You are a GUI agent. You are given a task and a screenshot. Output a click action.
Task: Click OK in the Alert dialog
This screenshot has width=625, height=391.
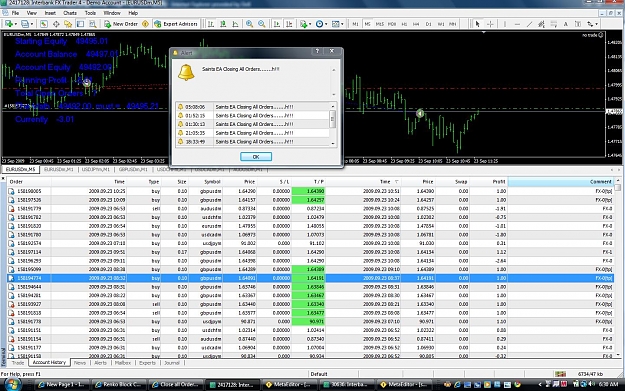[256, 157]
